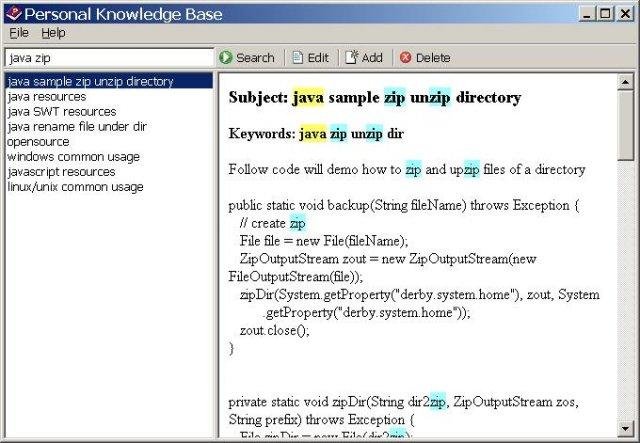Click the Personal Knowledge Base app icon

(13, 13)
